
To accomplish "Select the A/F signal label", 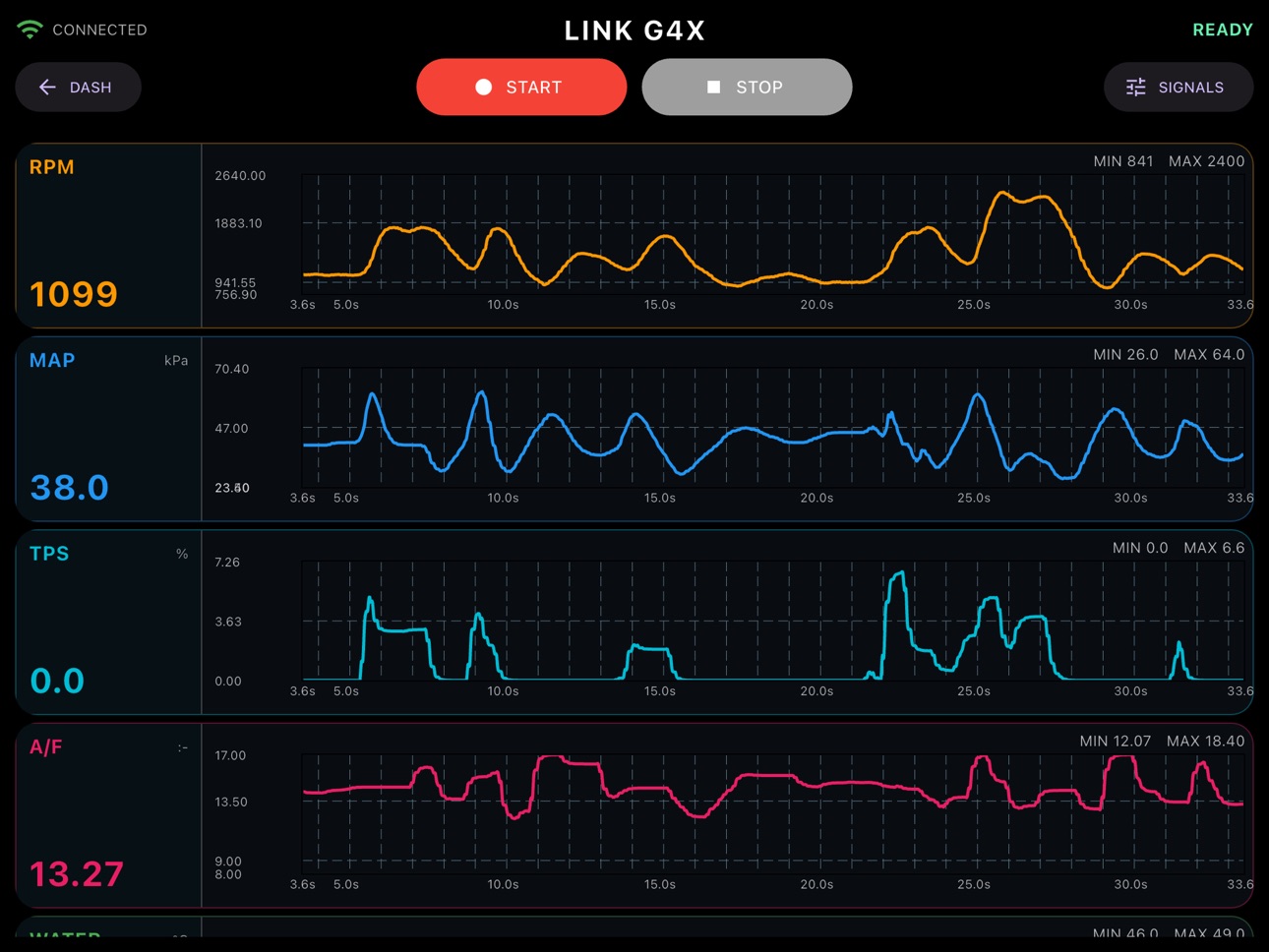I will [46, 746].
